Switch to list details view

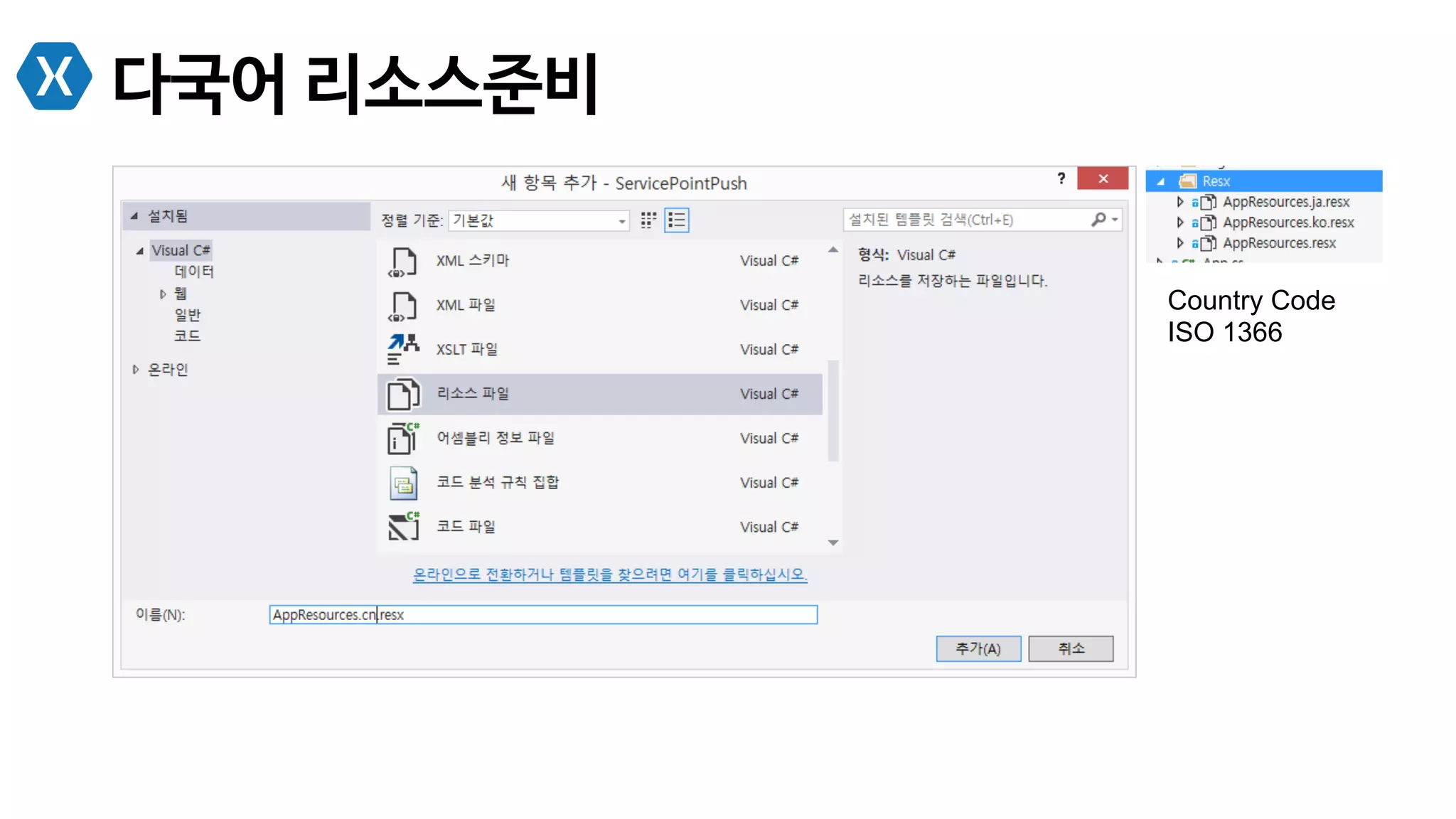pos(676,220)
